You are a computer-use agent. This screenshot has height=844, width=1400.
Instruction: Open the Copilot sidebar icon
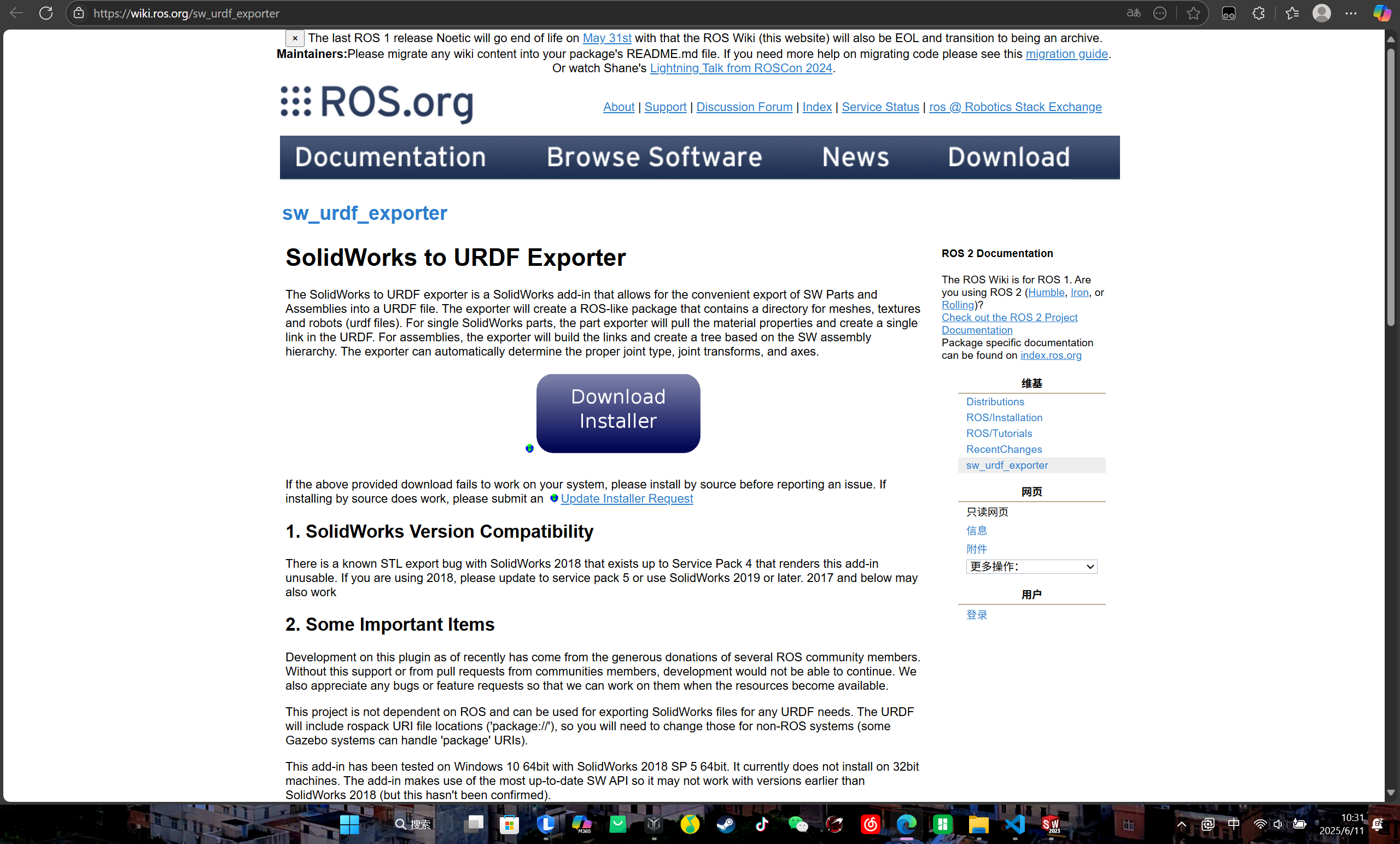pos(1381,13)
